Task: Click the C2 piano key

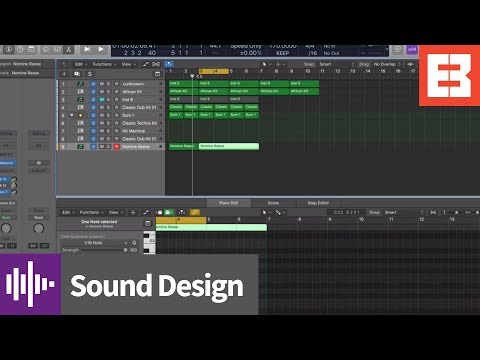Action: click(150, 240)
